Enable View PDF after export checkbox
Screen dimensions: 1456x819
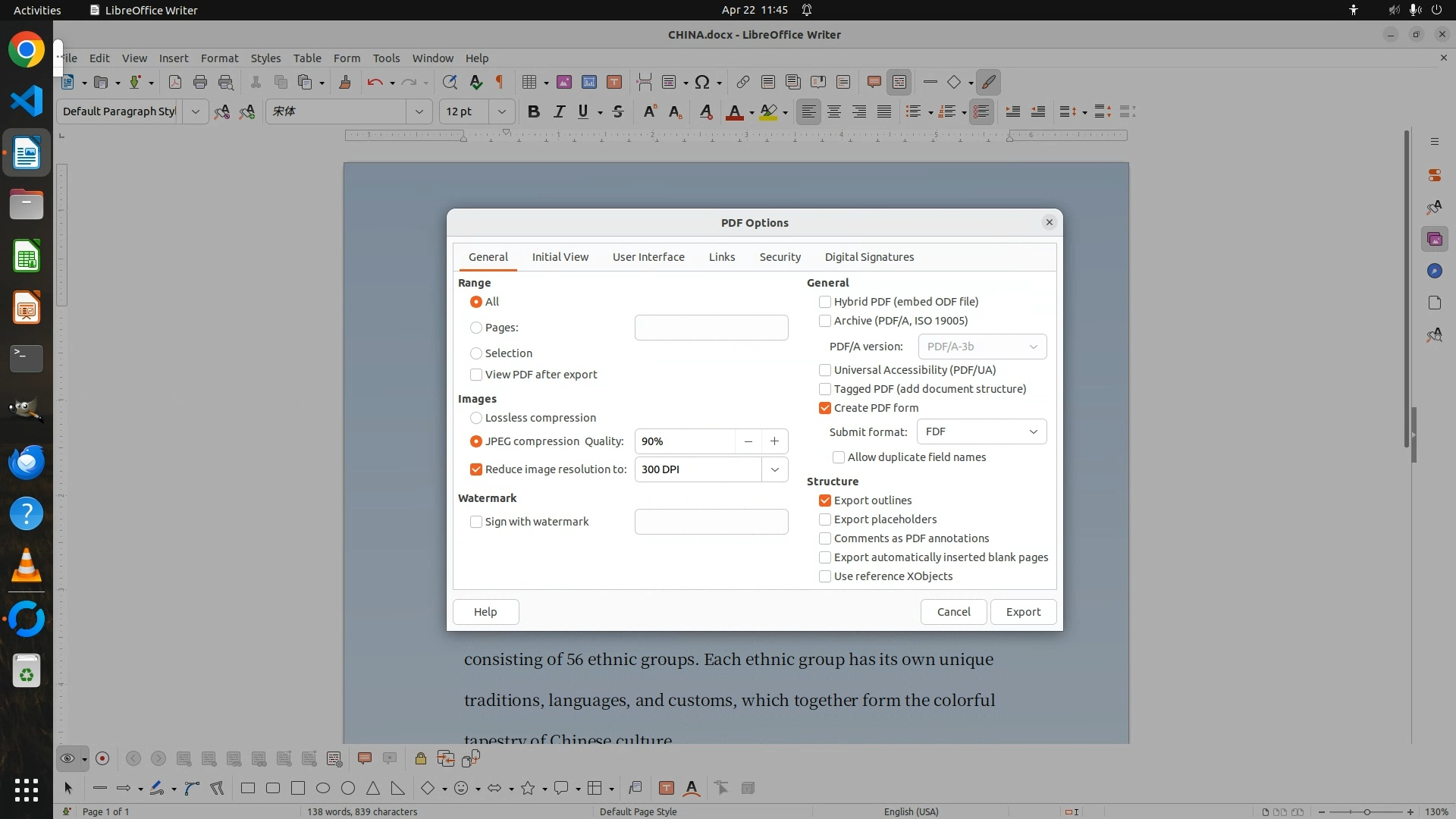[476, 375]
